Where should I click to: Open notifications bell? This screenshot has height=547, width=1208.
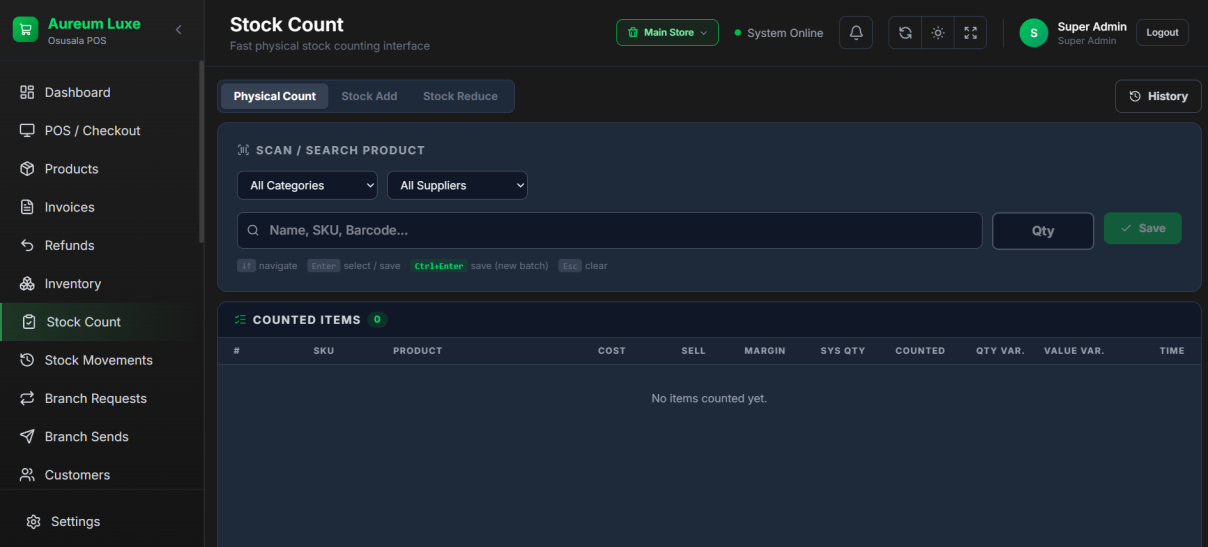click(x=856, y=33)
